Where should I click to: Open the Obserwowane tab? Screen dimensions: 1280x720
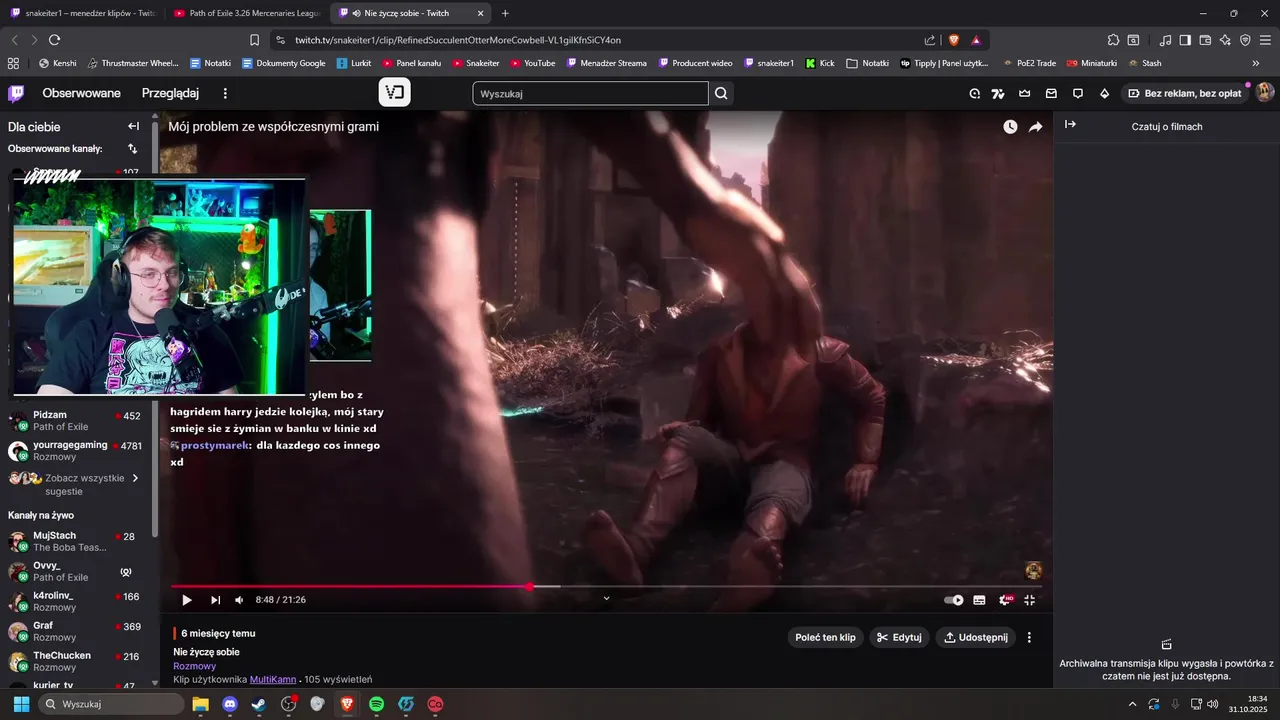[81, 93]
